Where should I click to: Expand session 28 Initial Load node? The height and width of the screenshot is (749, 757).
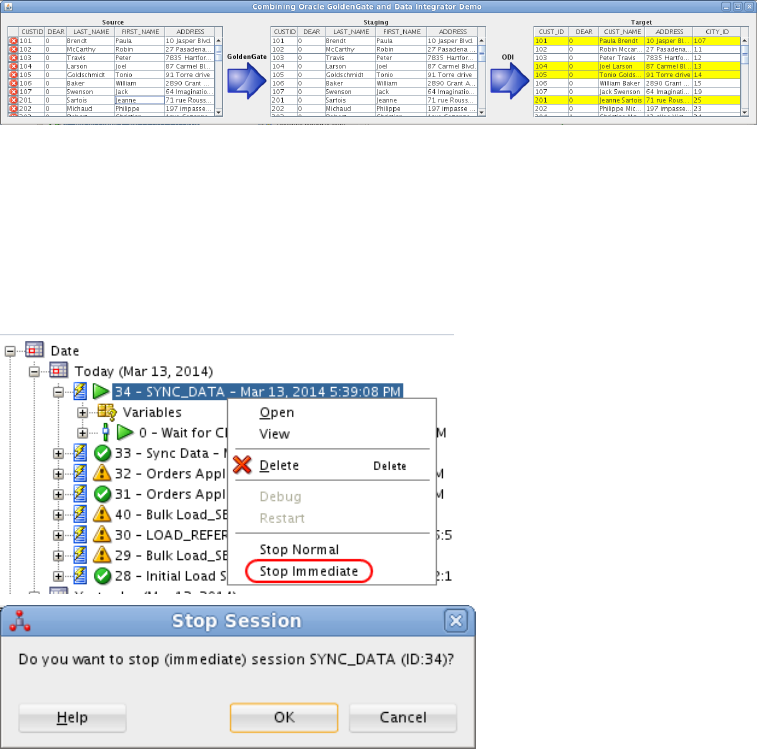pyautogui.click(x=58, y=576)
